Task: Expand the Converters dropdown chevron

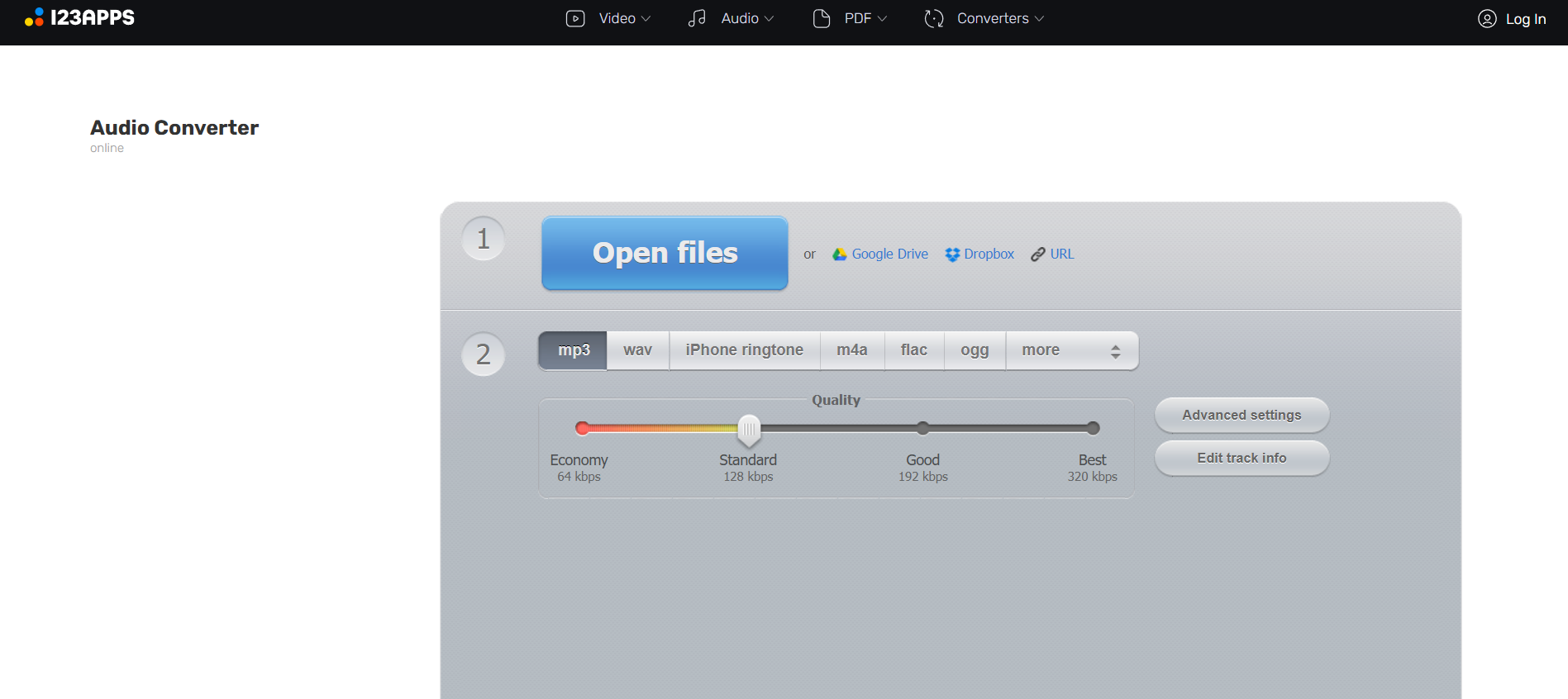Action: 1039,19
